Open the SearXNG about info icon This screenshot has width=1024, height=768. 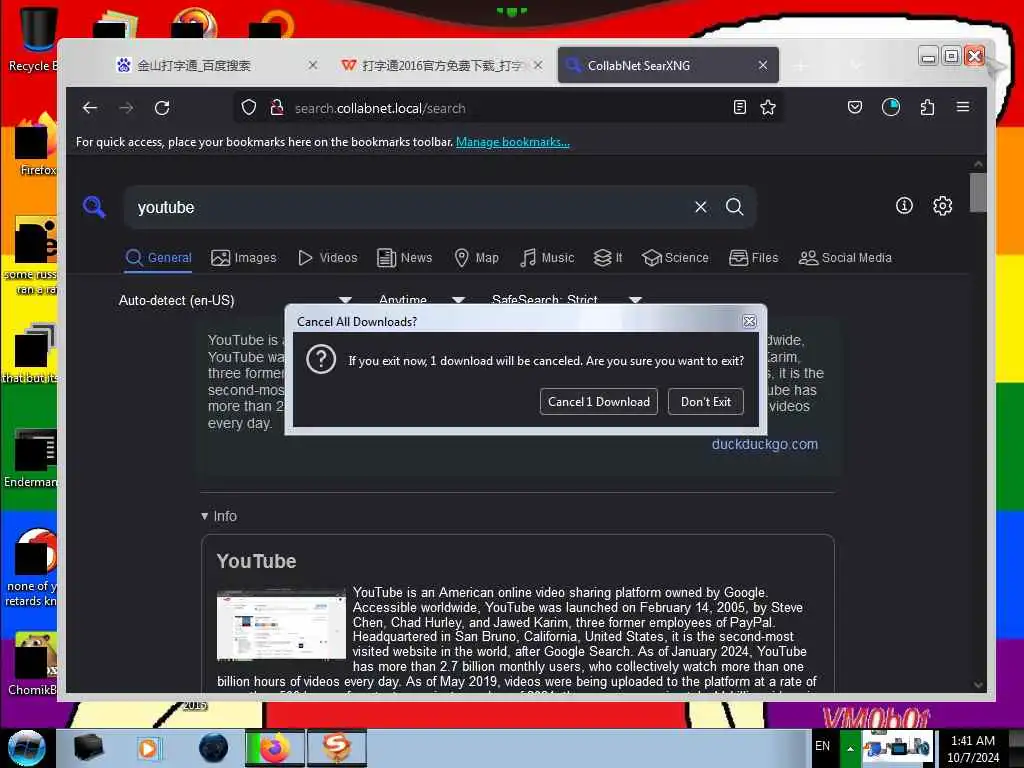point(904,206)
